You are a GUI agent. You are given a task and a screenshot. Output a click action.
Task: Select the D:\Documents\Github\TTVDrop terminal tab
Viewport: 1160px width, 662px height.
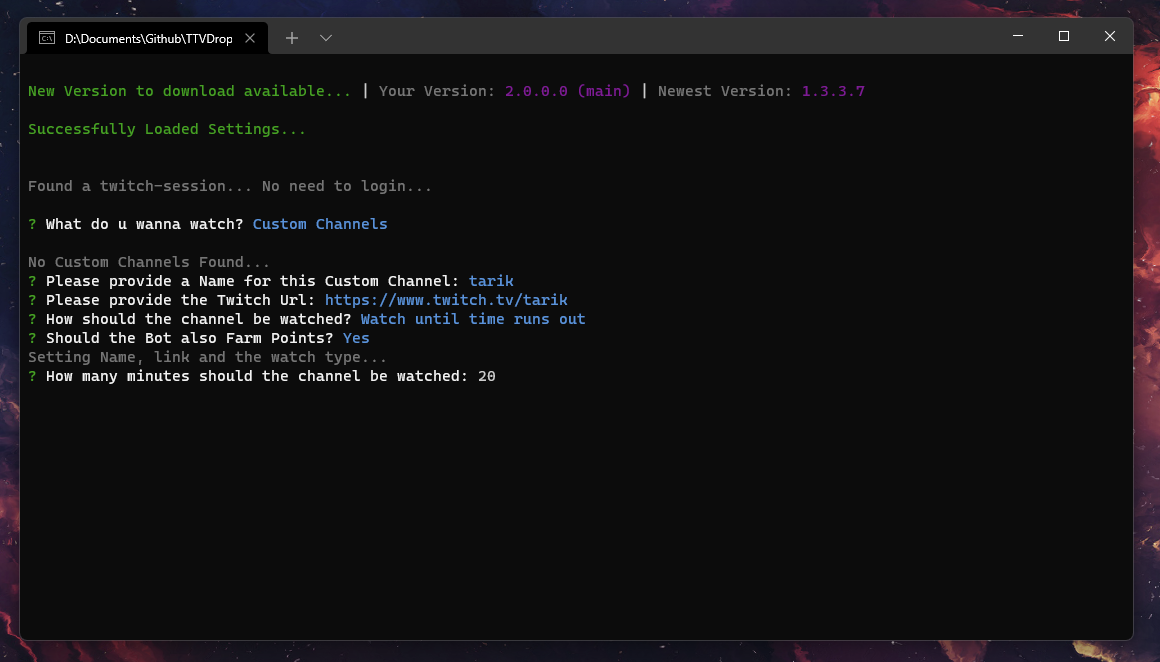coord(147,38)
